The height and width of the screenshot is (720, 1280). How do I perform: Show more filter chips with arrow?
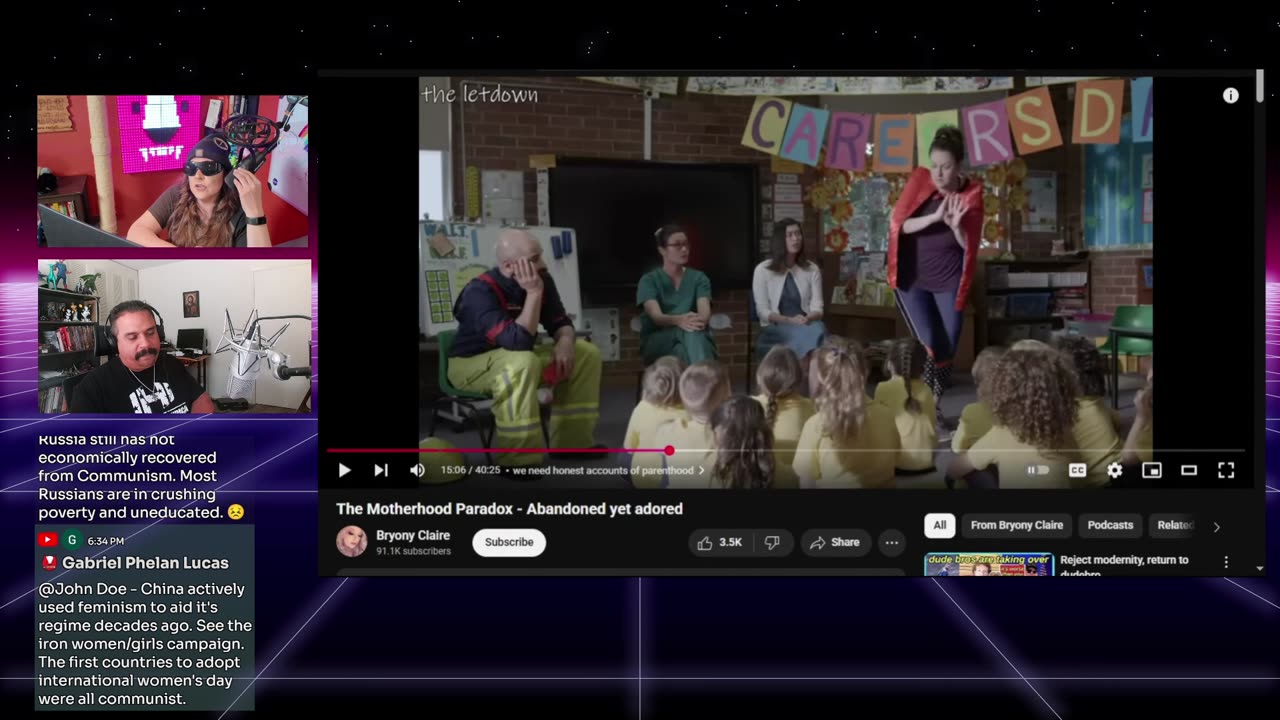(1216, 526)
